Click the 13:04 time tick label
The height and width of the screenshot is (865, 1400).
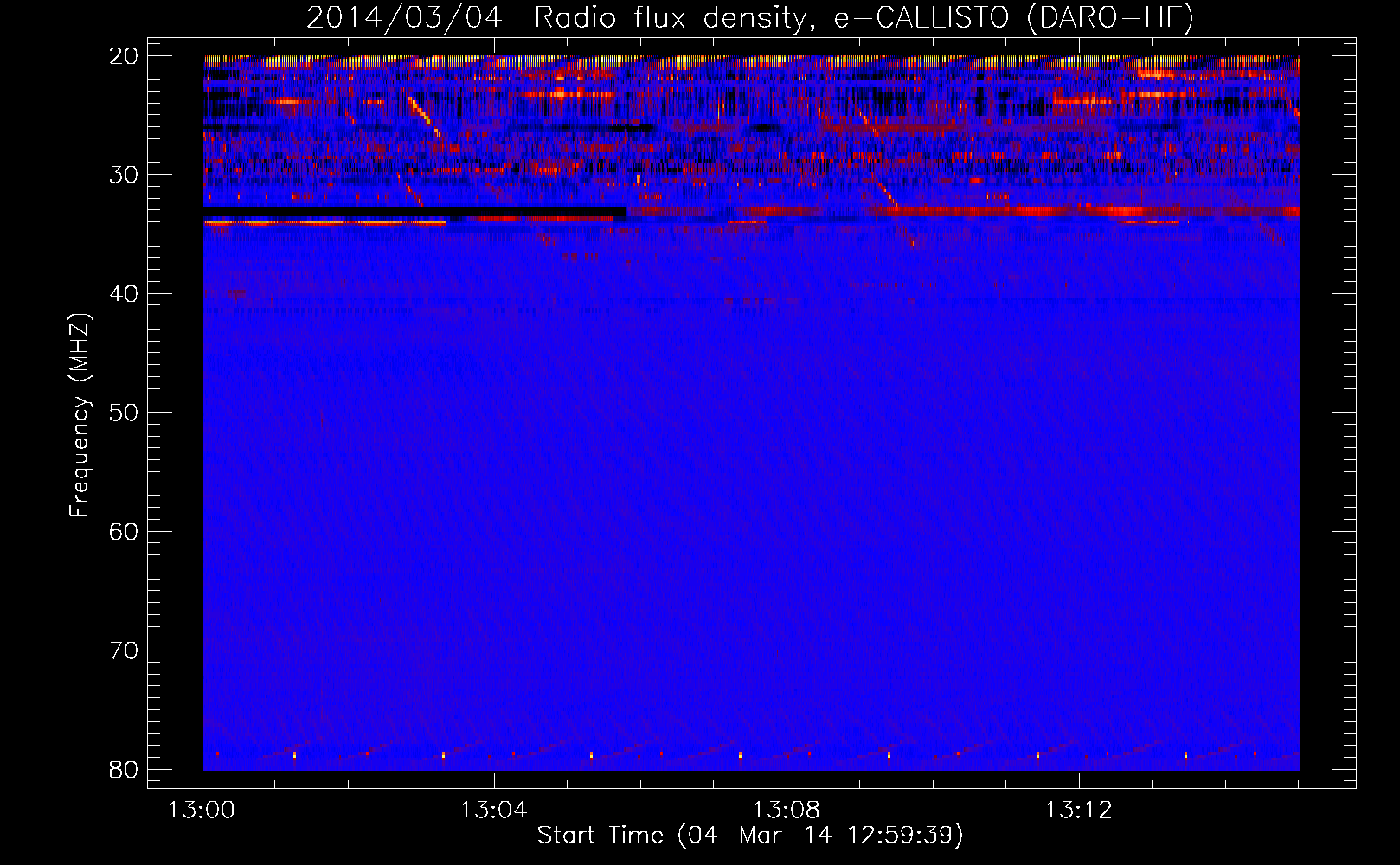pyautogui.click(x=494, y=811)
